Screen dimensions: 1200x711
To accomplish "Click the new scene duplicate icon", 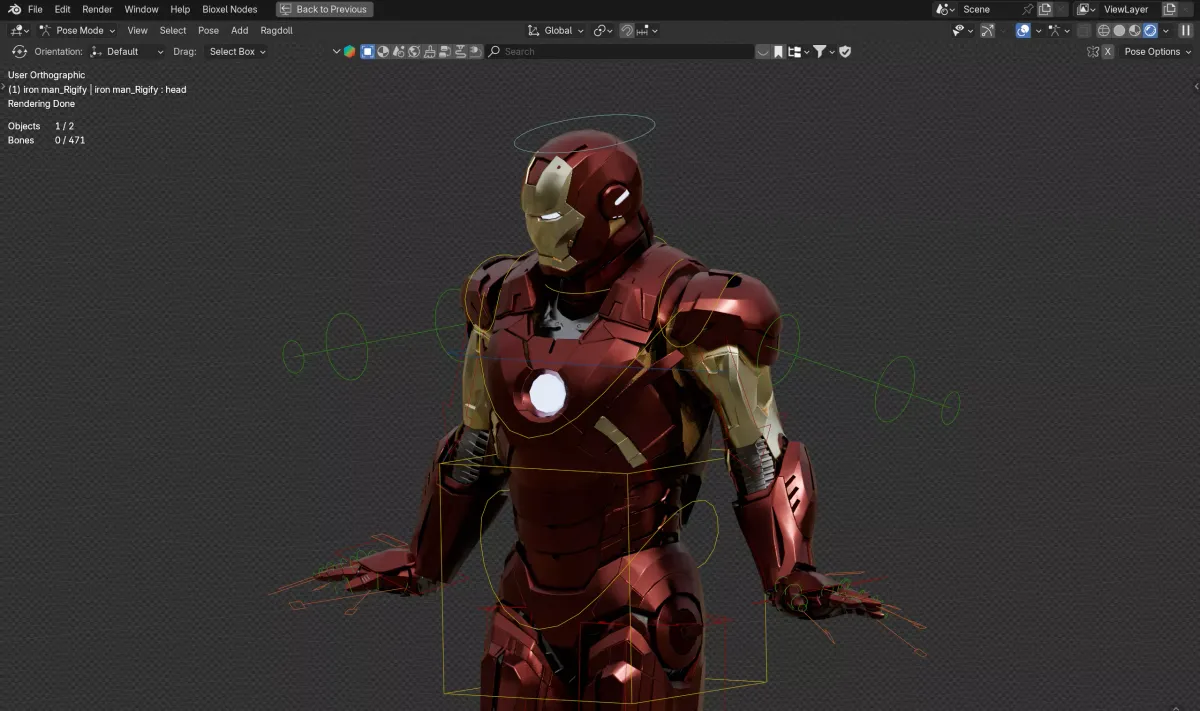I will [x=1045, y=9].
